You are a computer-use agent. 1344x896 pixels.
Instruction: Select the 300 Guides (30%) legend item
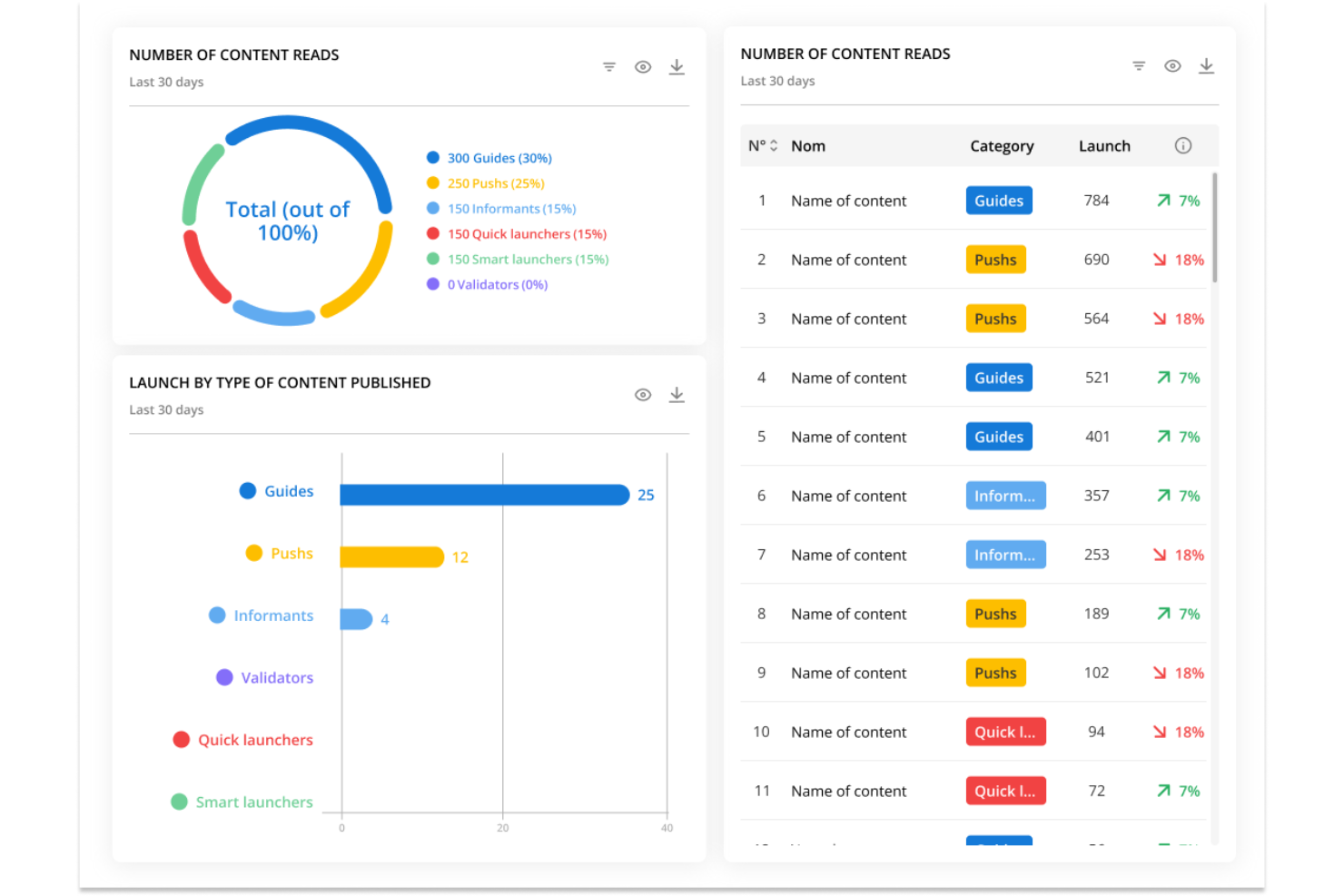499,158
